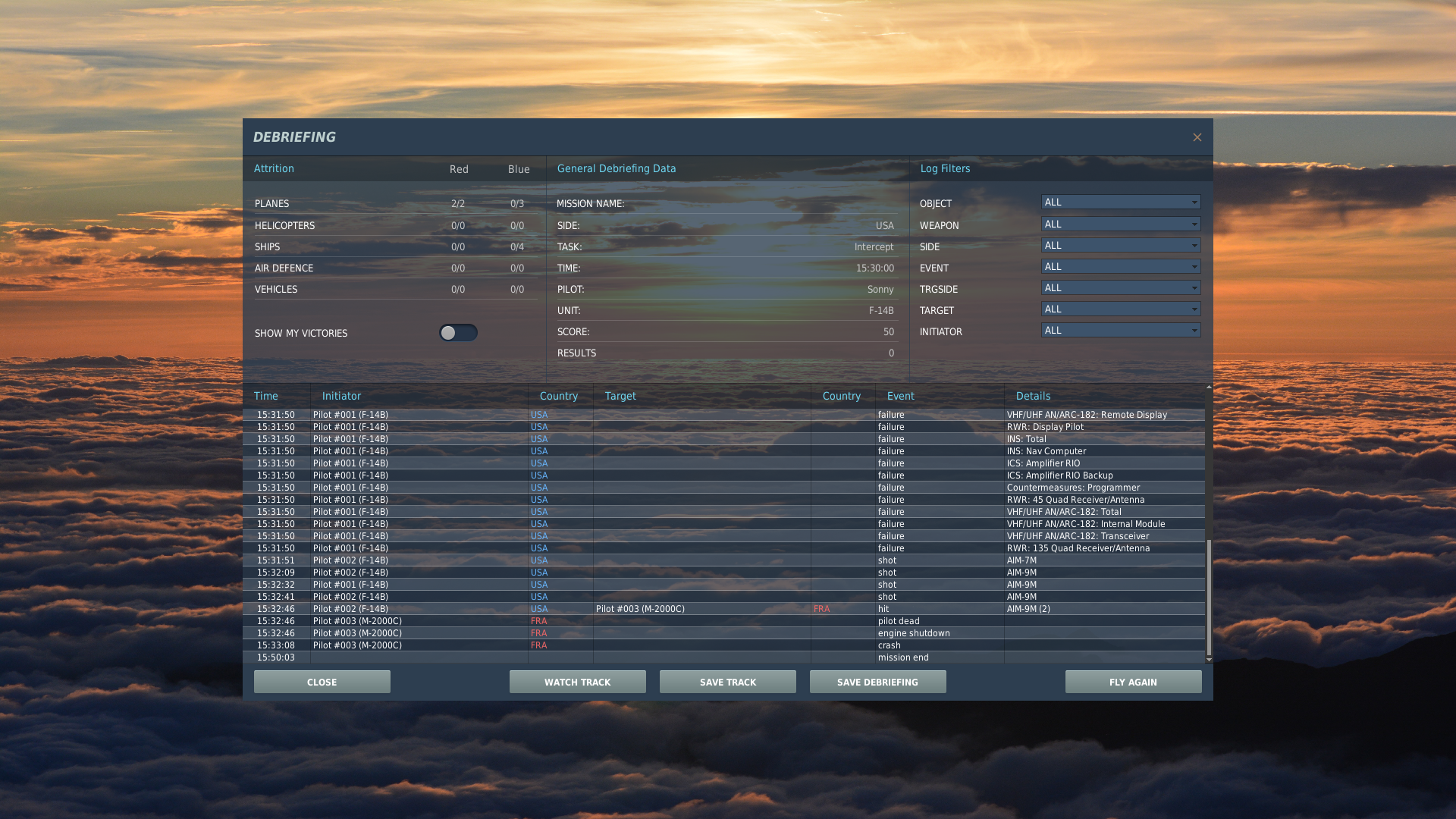This screenshot has width=1456, height=819.
Task: Select the ICS: Amplifier RIO Backup row
Action: tap(723, 475)
